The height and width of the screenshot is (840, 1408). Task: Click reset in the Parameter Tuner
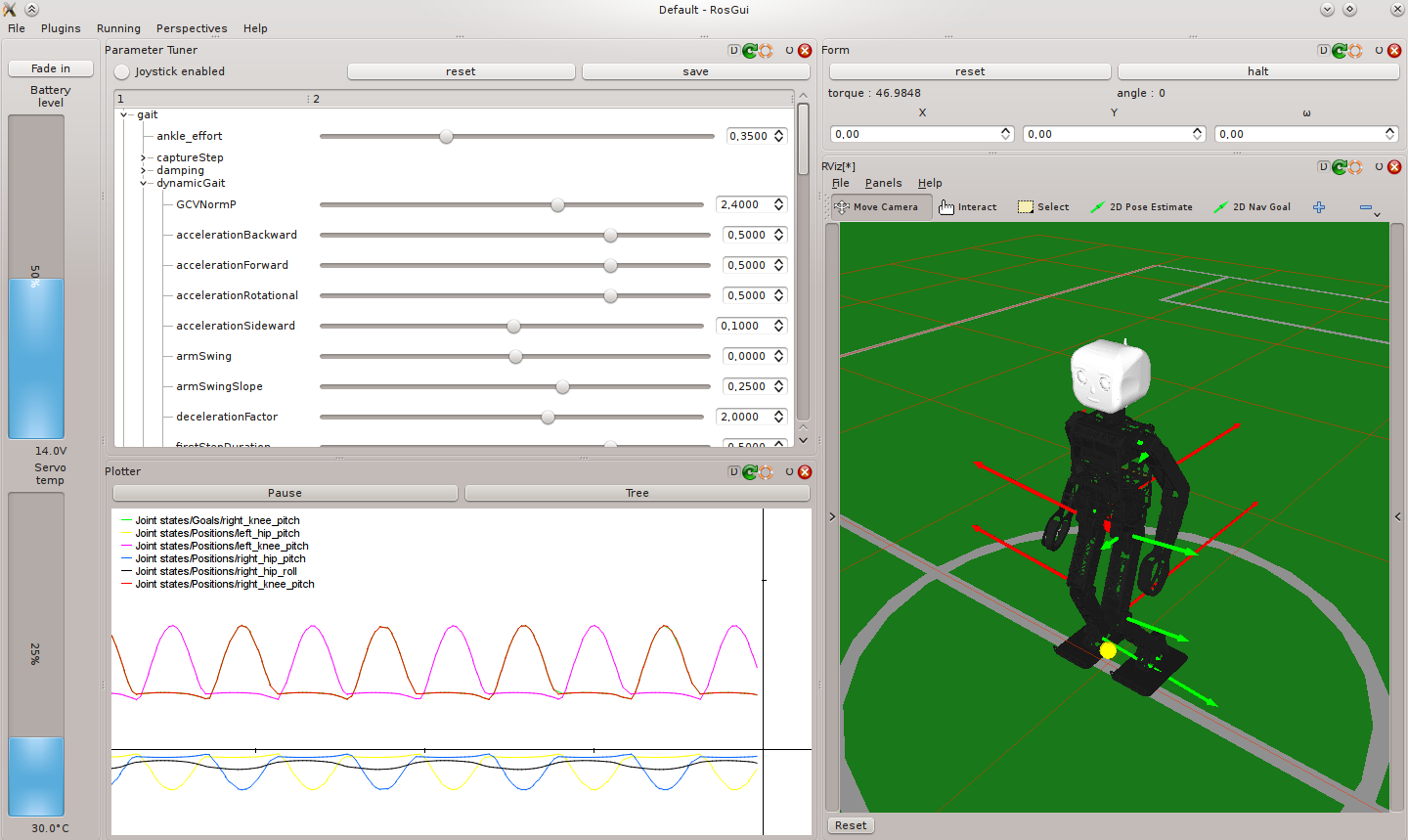click(x=461, y=71)
